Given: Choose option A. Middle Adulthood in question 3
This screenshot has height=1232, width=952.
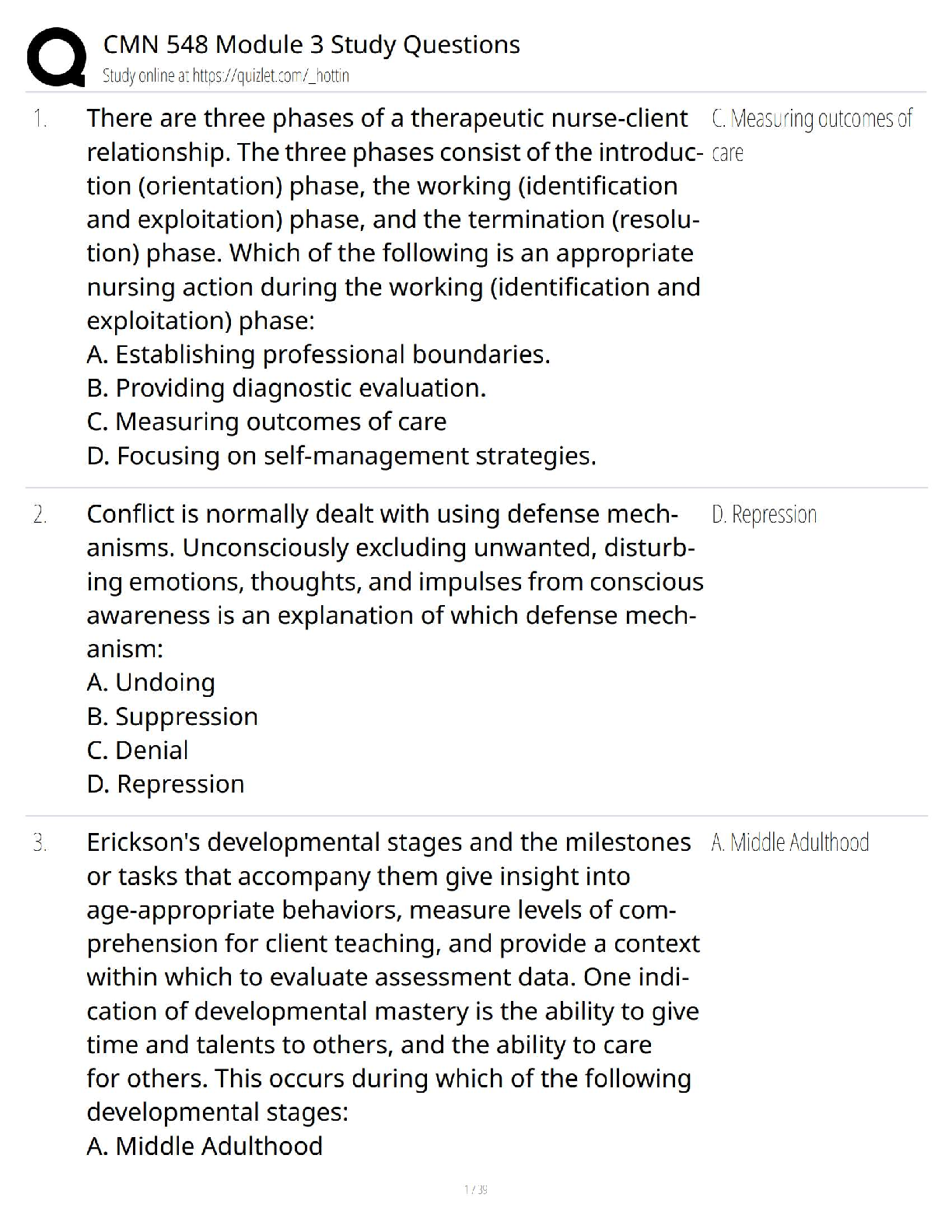Looking at the screenshot, I should (205, 1146).
